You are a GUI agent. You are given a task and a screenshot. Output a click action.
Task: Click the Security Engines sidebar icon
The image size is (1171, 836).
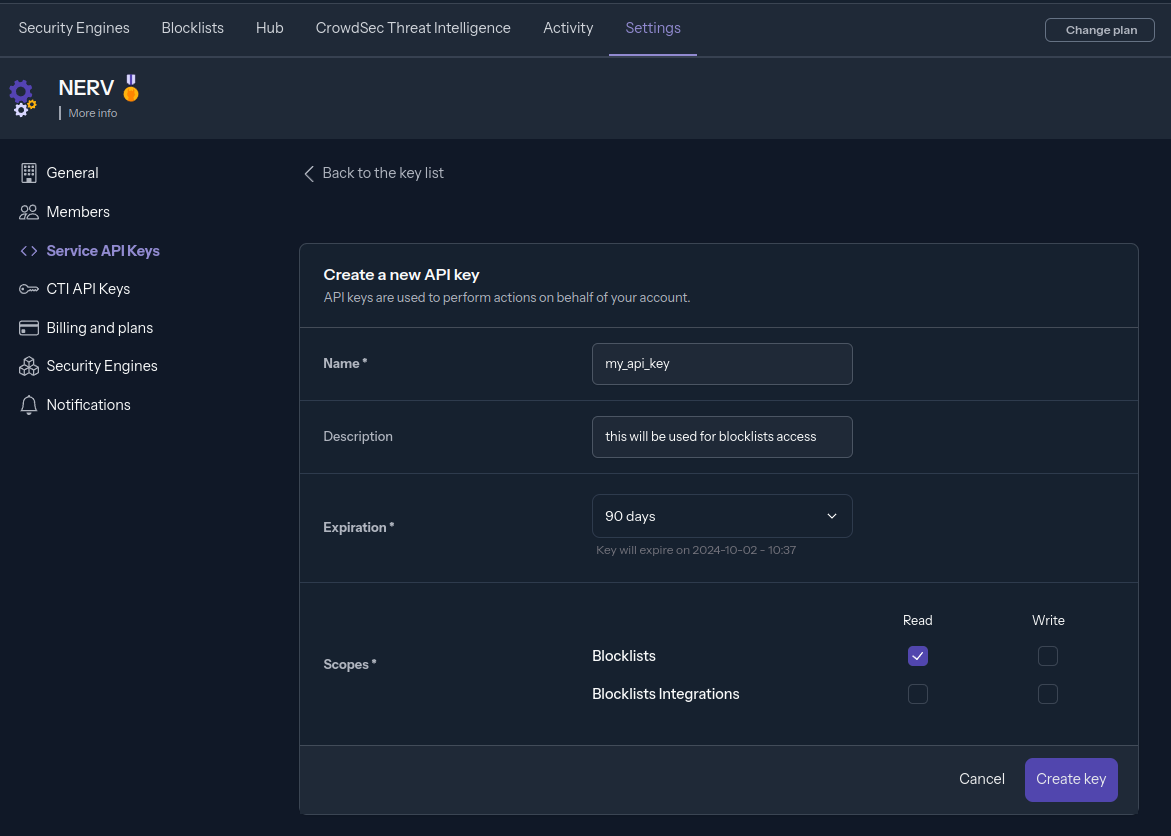(x=28, y=365)
